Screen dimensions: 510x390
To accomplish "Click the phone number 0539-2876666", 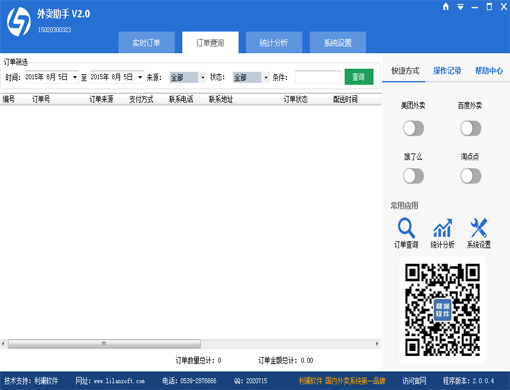I will coord(198,381).
